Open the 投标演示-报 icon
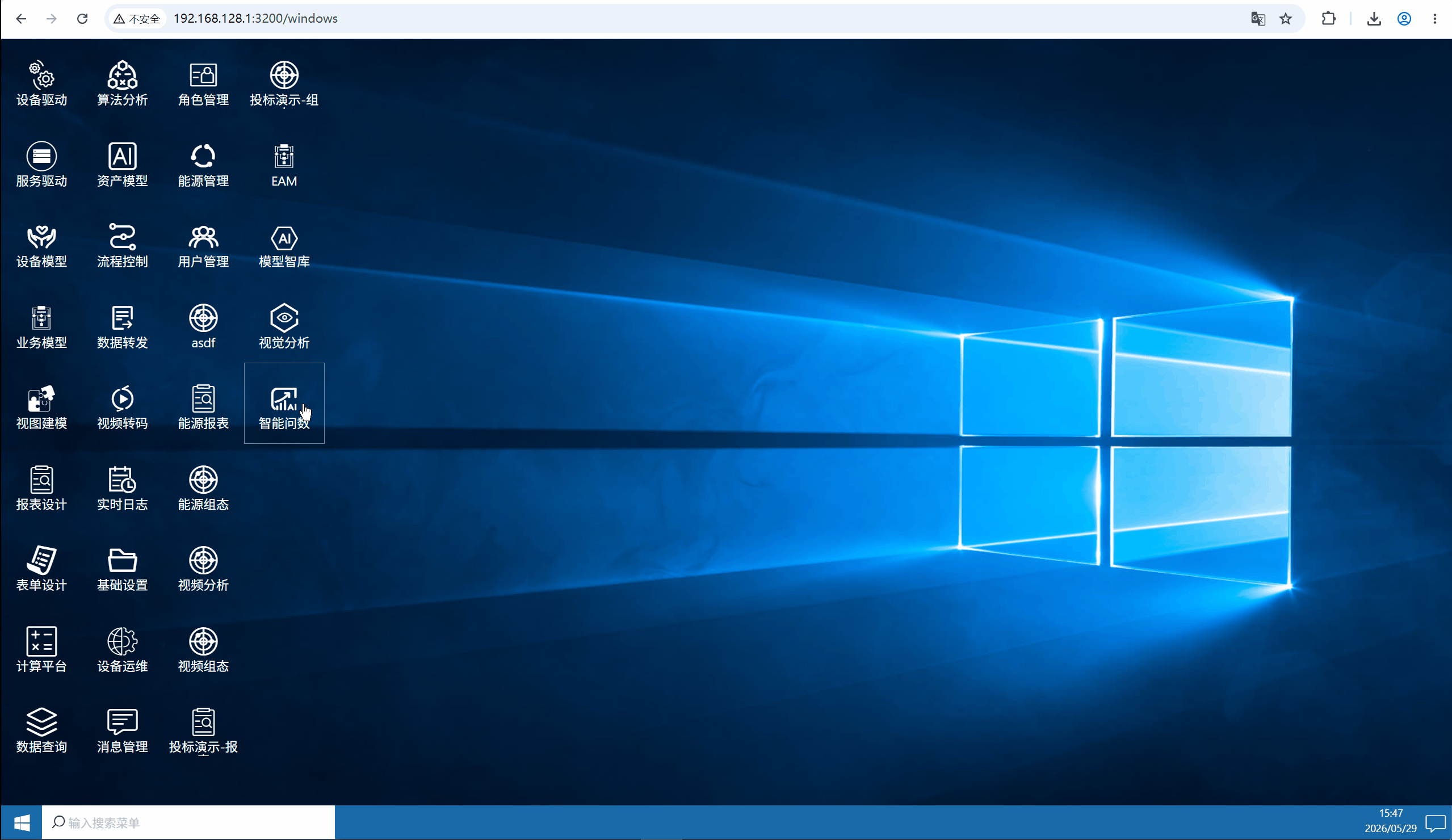 203,730
